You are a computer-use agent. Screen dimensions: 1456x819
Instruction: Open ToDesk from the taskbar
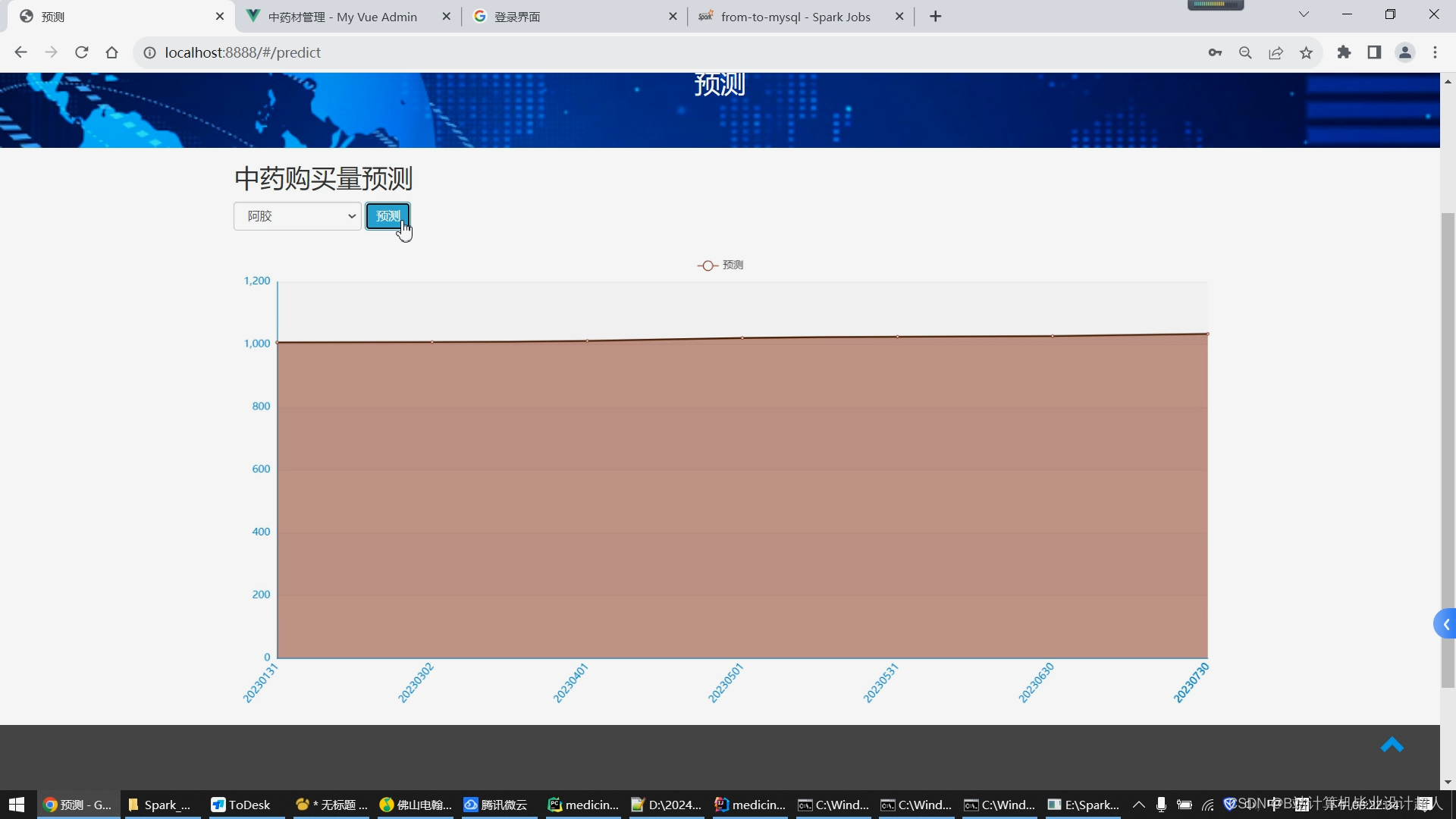point(242,805)
